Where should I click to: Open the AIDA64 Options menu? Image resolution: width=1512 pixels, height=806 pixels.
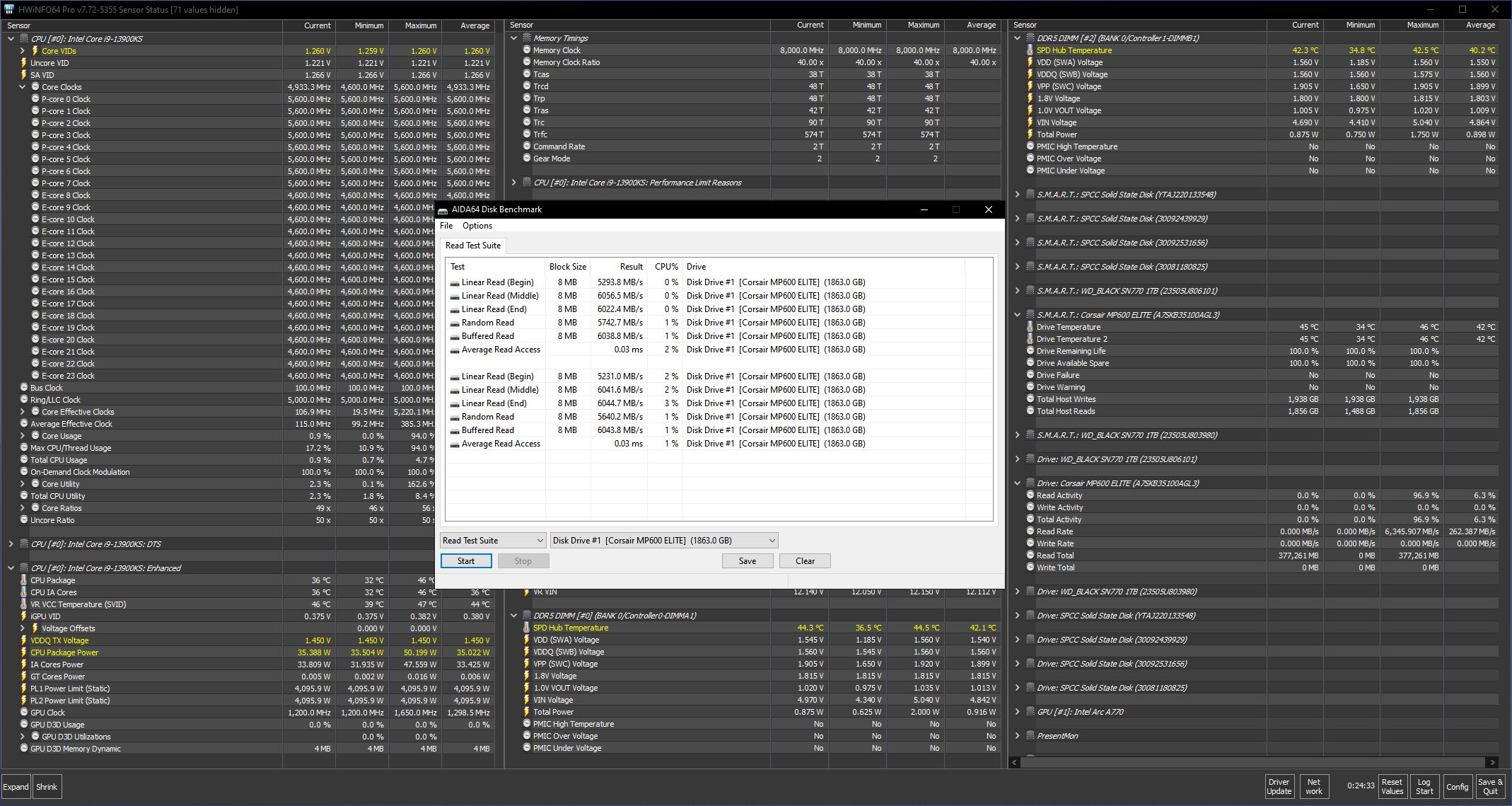477,226
